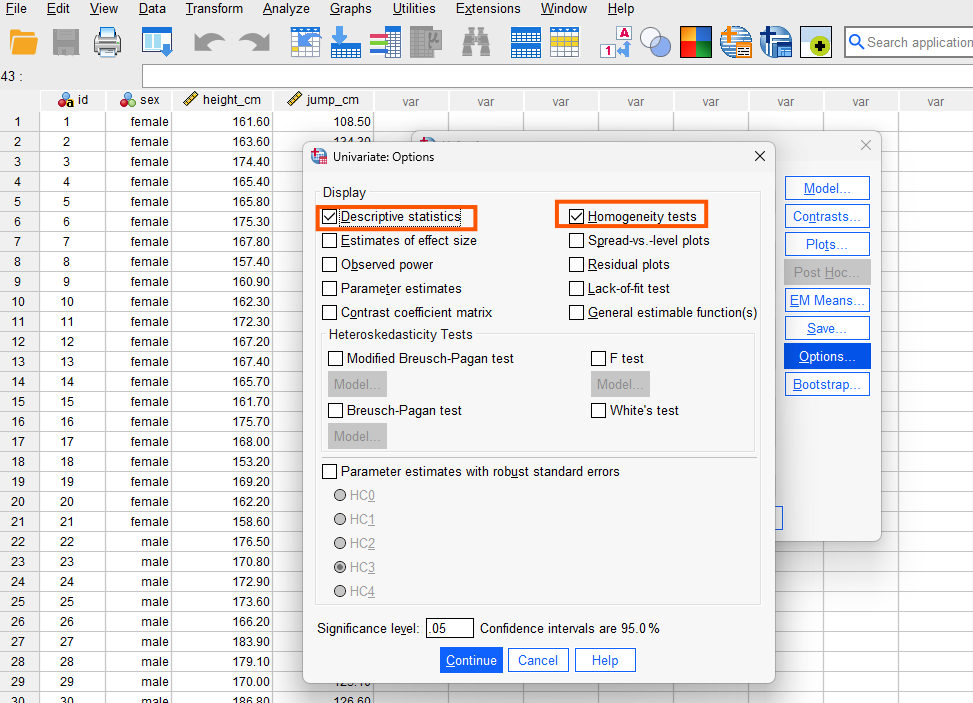Image resolution: width=973 pixels, height=703 pixels.
Task: Click the Undo arrow in toolbar
Action: [x=209, y=42]
